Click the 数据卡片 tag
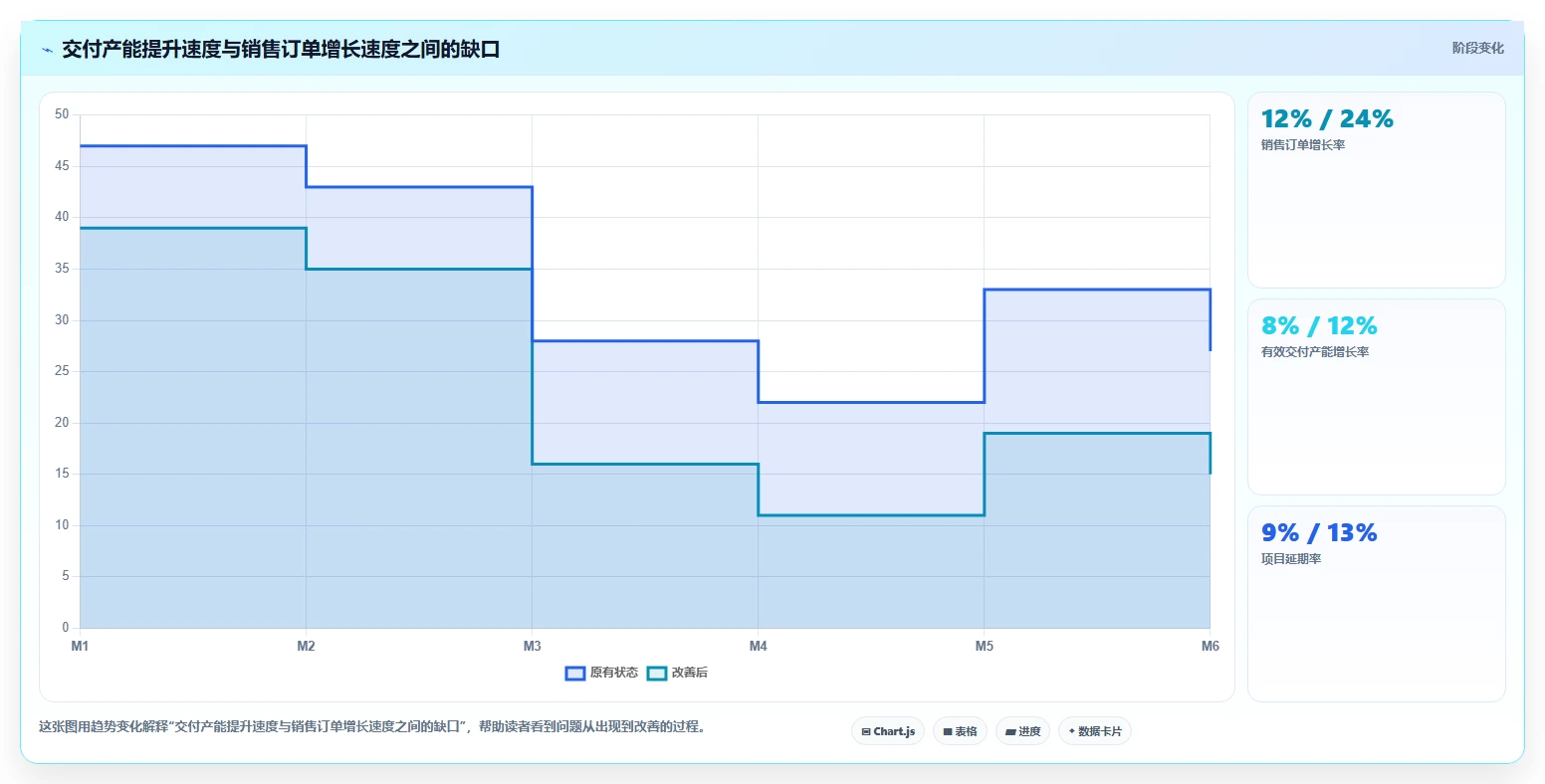This screenshot has width=1545, height=784. (x=1094, y=731)
